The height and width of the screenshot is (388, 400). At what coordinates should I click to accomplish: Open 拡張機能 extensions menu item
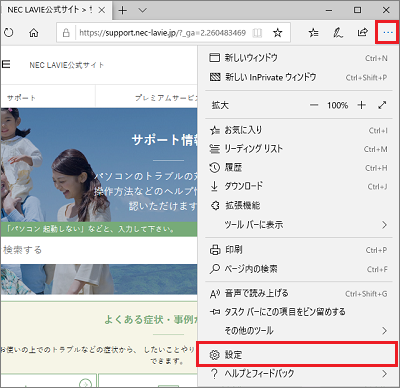tap(297, 205)
